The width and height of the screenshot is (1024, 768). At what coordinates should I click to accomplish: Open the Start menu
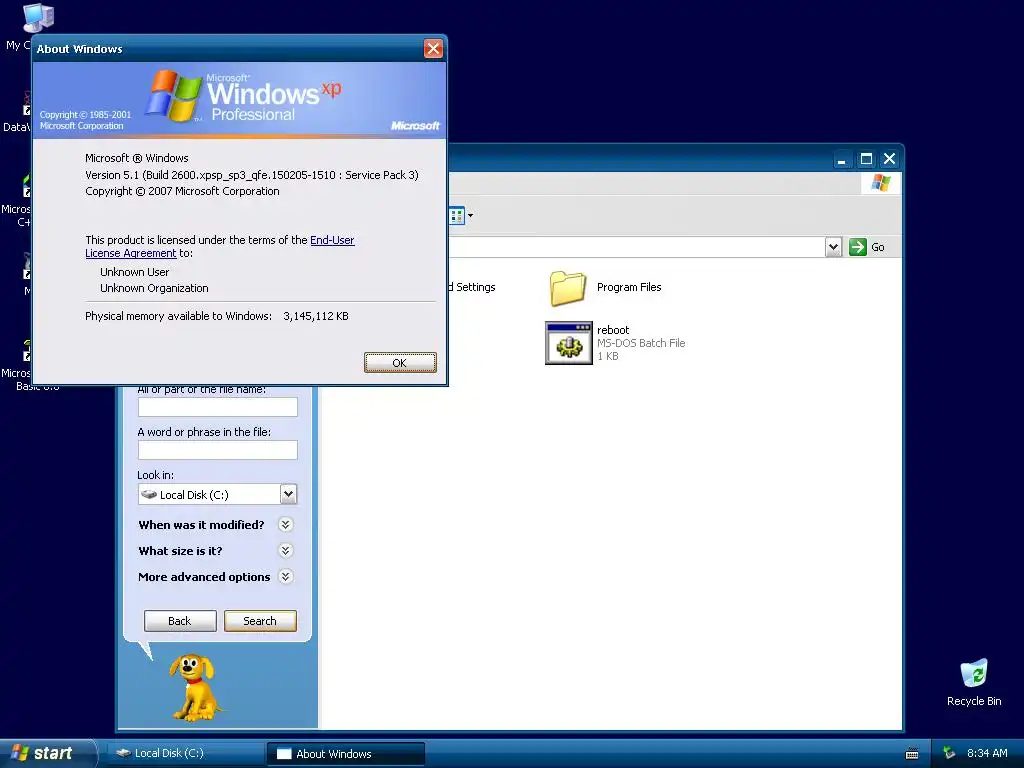click(x=49, y=754)
